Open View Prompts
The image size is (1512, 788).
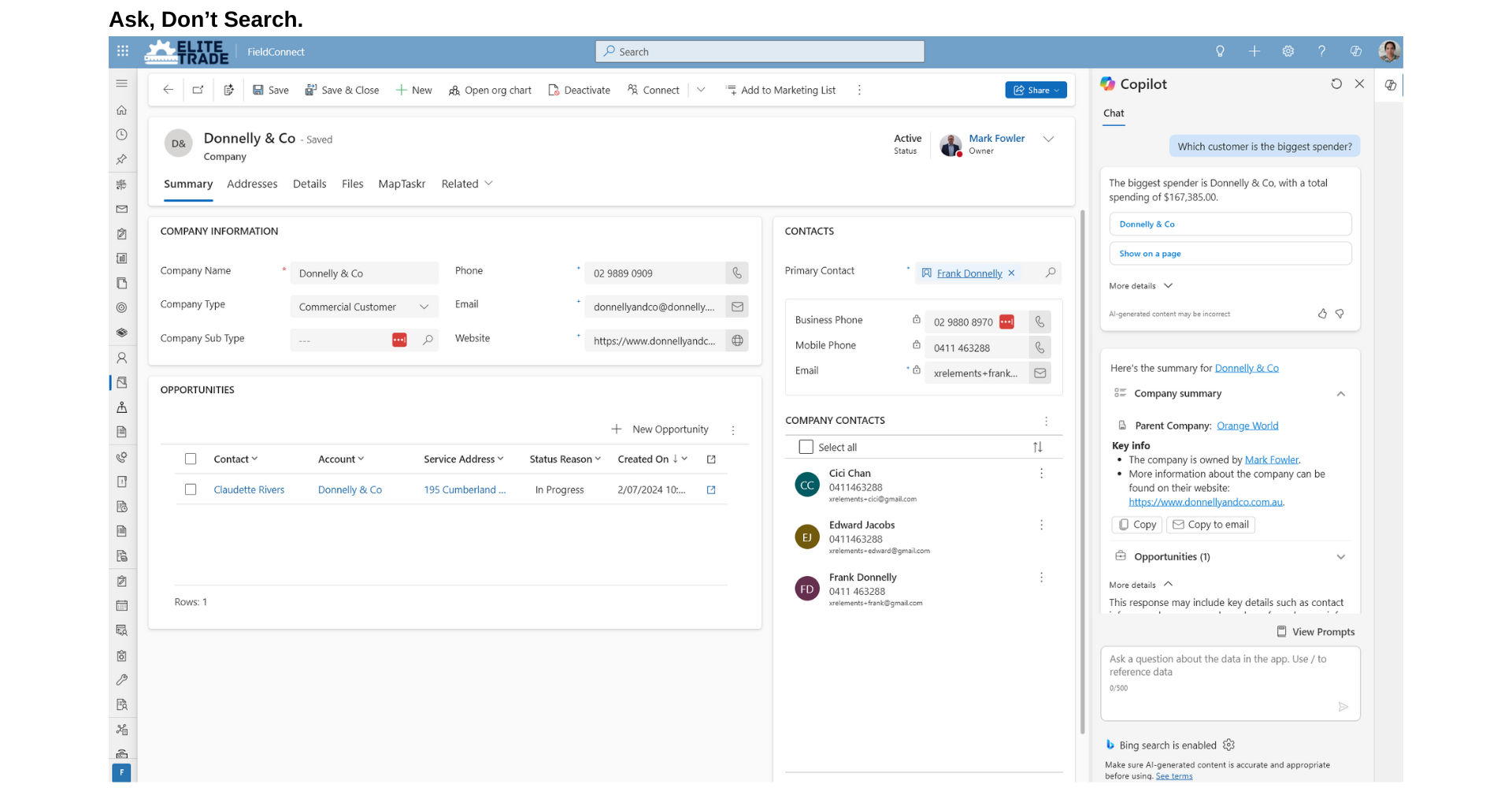pyautogui.click(x=1315, y=632)
